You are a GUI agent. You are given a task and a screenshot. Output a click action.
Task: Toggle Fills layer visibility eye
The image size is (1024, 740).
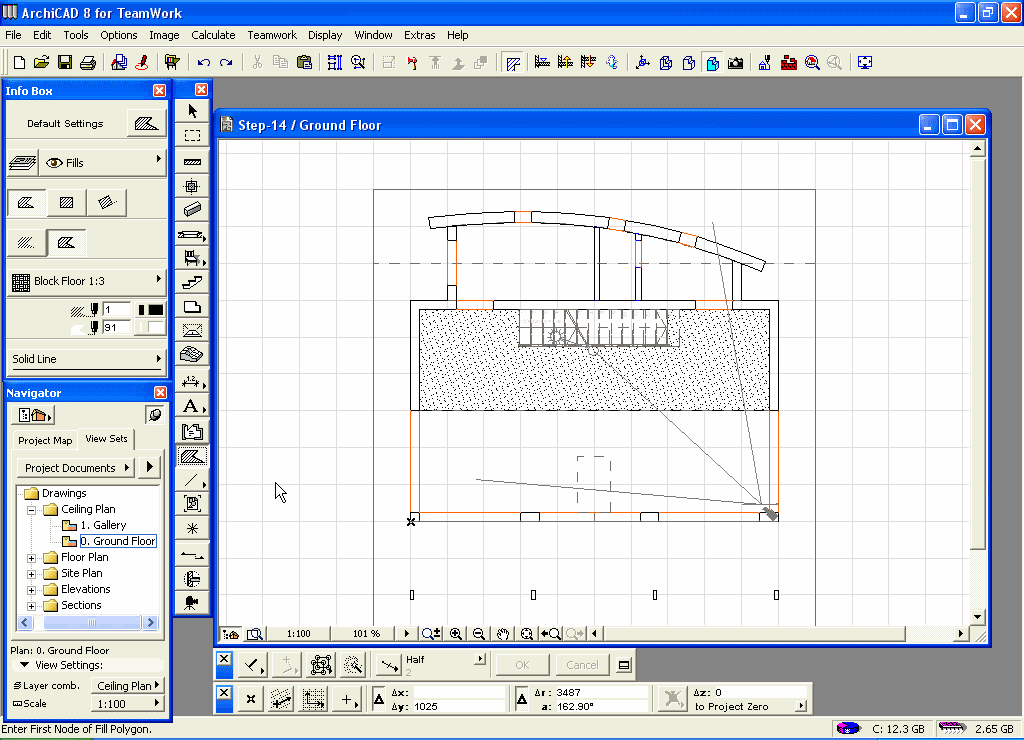(54, 163)
